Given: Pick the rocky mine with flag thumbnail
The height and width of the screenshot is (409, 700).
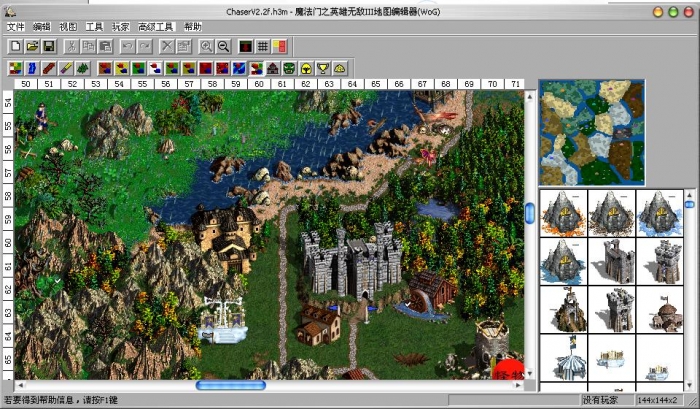Looking at the screenshot, I should (563, 310).
